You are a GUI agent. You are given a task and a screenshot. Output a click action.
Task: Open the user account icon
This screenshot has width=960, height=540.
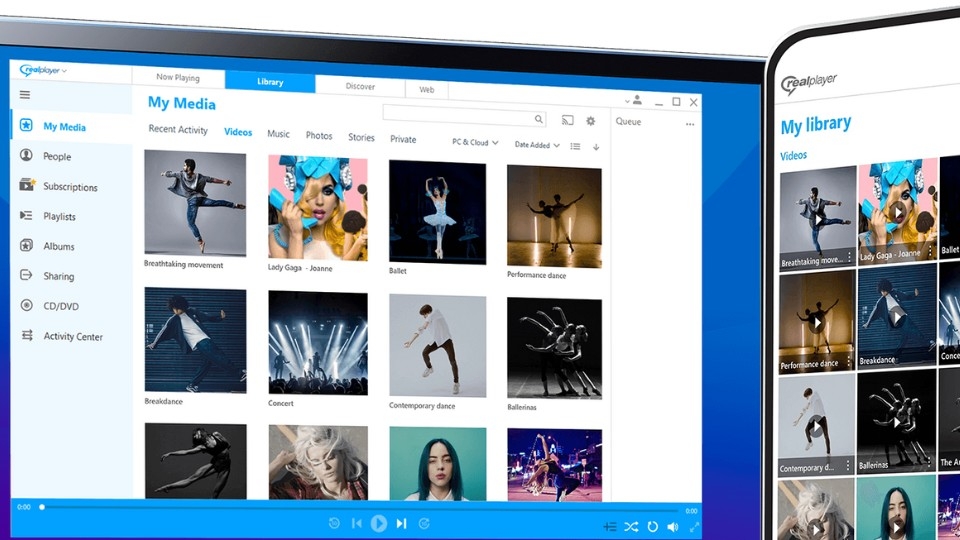click(637, 99)
